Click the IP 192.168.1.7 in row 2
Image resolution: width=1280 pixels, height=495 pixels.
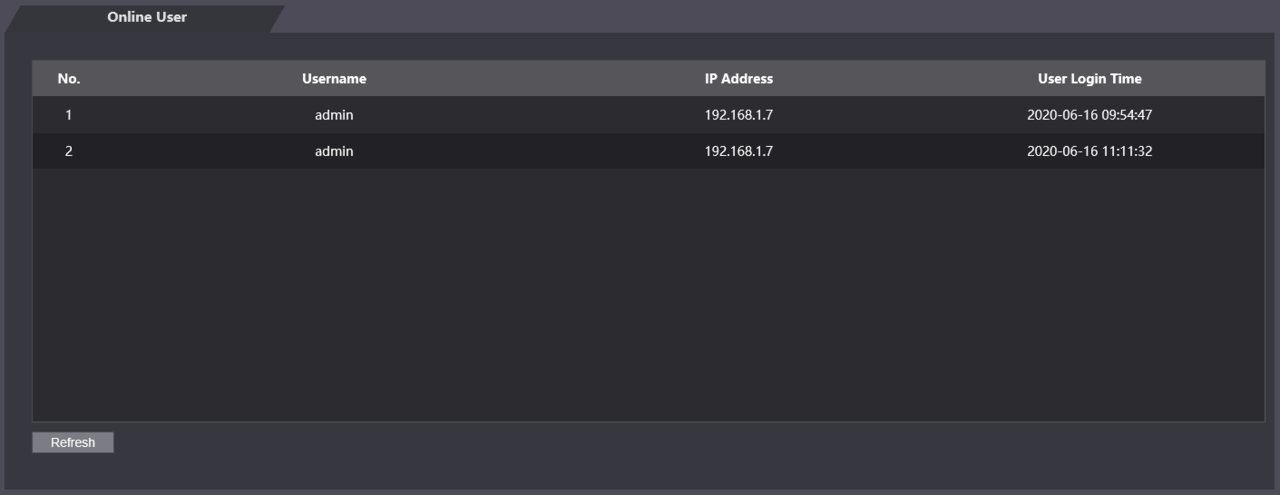pos(739,152)
